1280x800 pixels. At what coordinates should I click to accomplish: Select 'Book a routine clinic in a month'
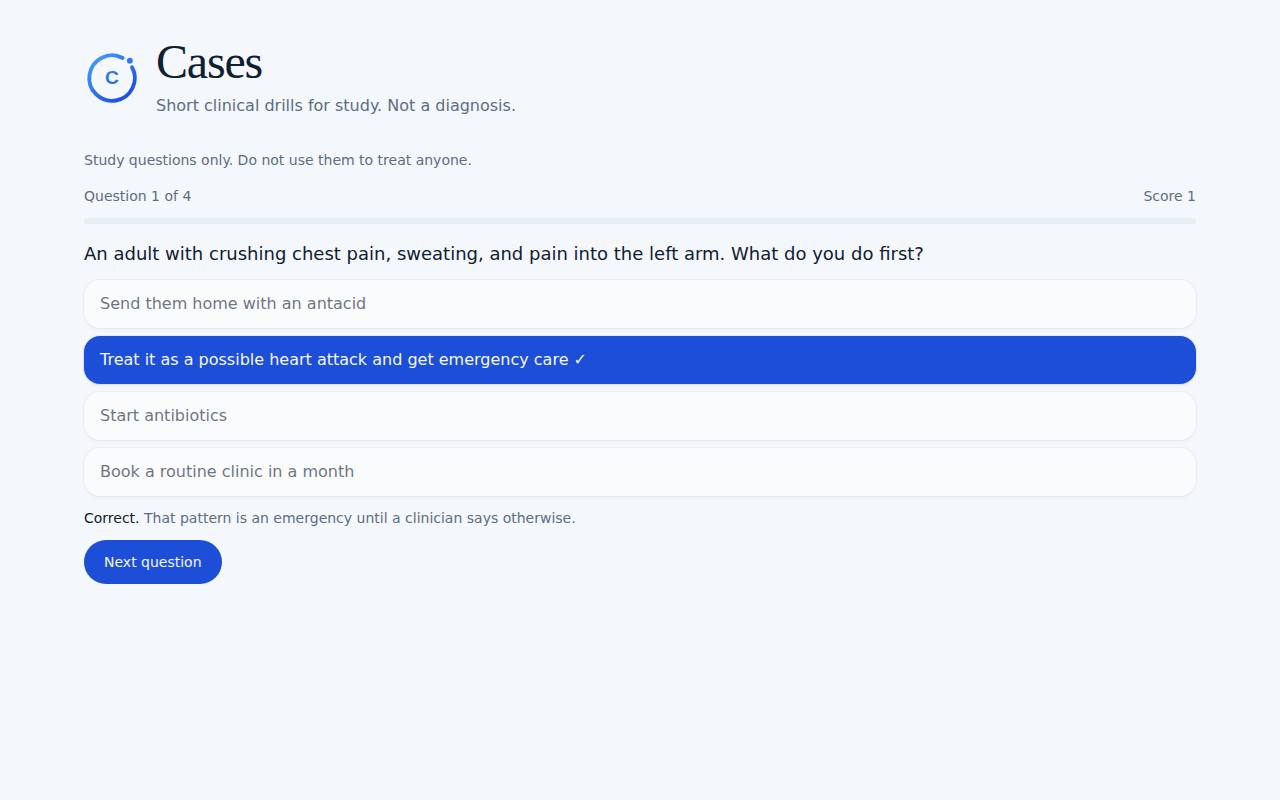point(640,472)
